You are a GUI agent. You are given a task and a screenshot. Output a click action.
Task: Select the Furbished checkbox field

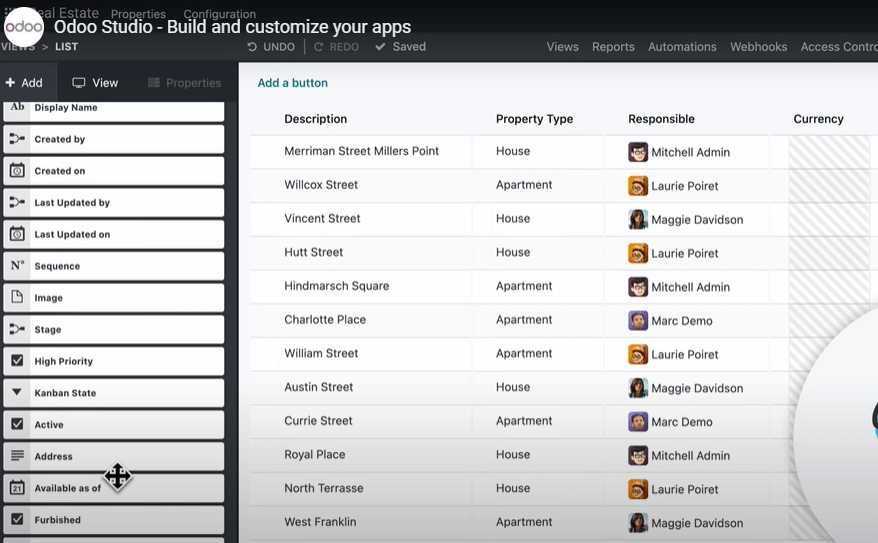click(114, 519)
